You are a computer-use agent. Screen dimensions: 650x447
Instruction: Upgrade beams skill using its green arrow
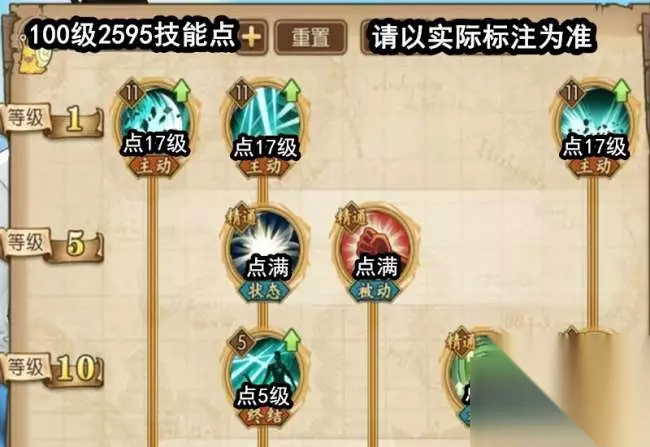(291, 91)
